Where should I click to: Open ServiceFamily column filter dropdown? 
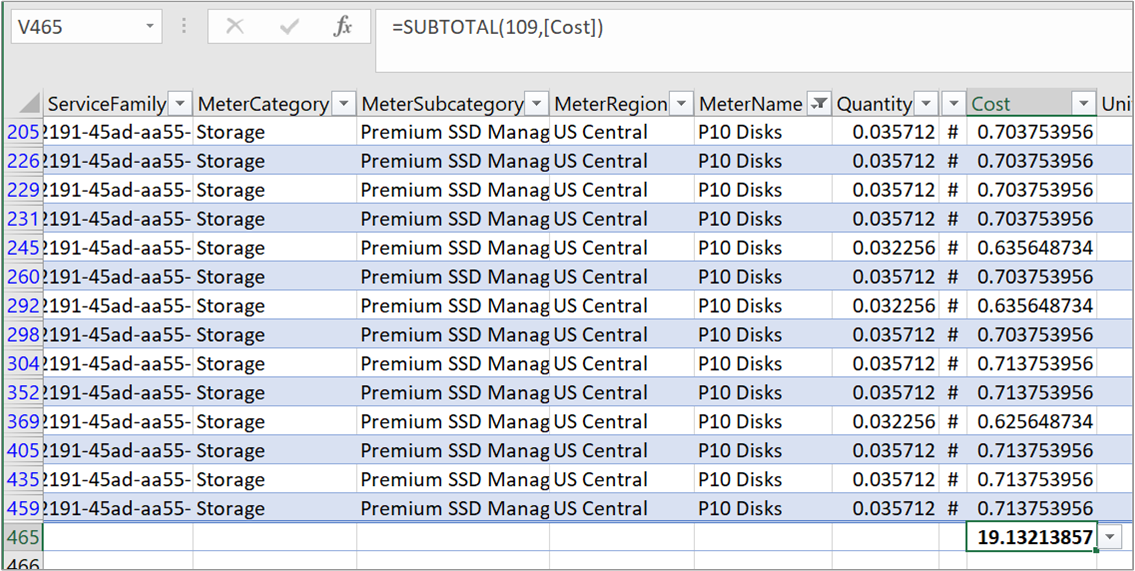(180, 104)
